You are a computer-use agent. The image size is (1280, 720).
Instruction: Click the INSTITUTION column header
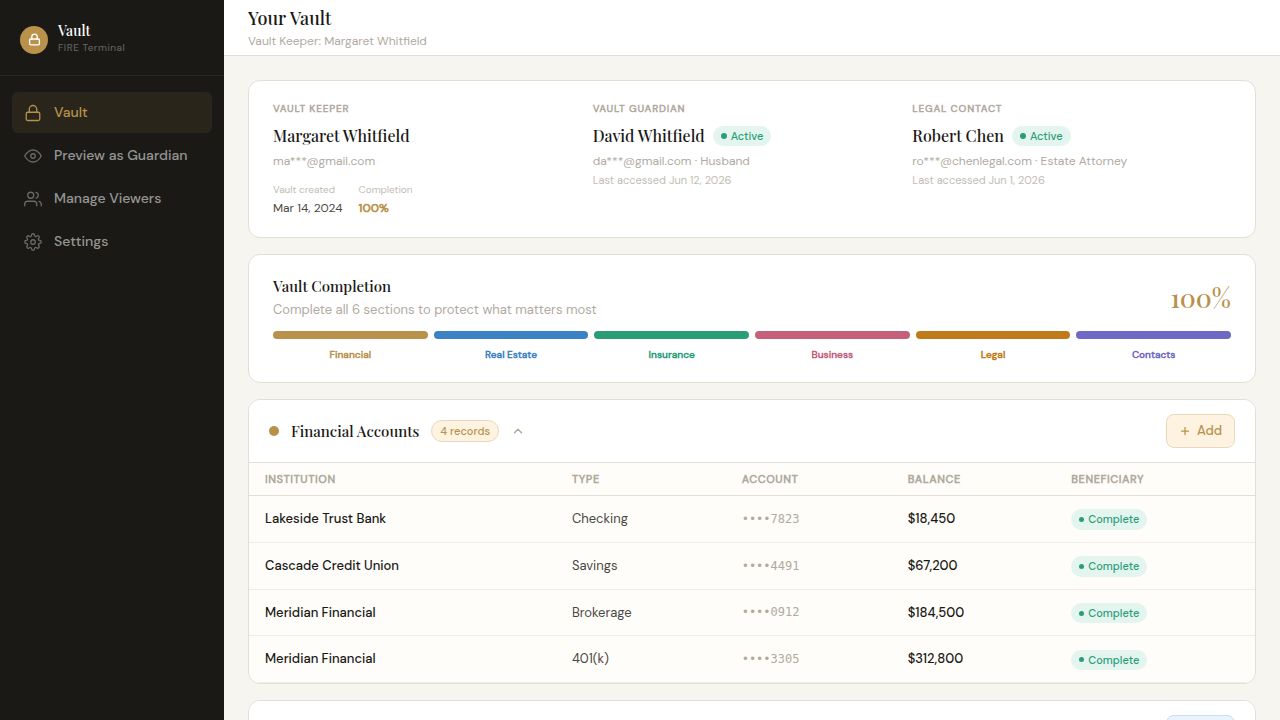(300, 479)
